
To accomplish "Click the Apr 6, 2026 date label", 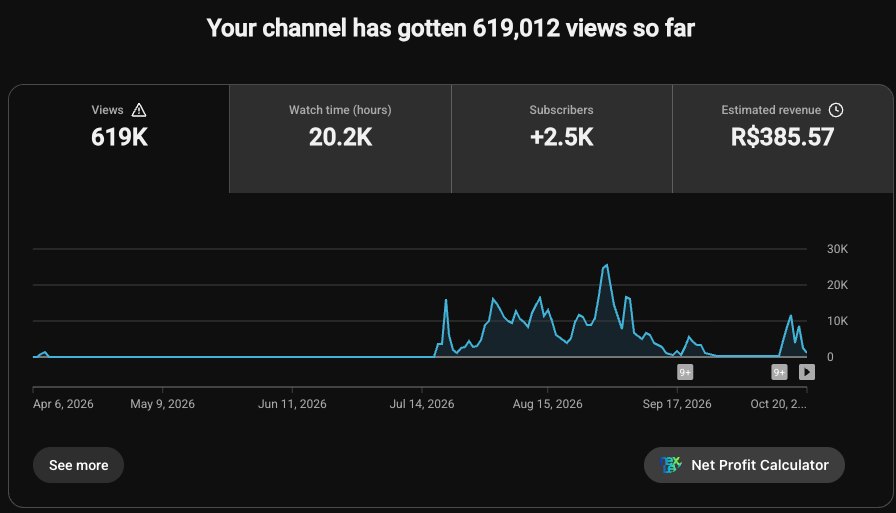I will 63,404.
